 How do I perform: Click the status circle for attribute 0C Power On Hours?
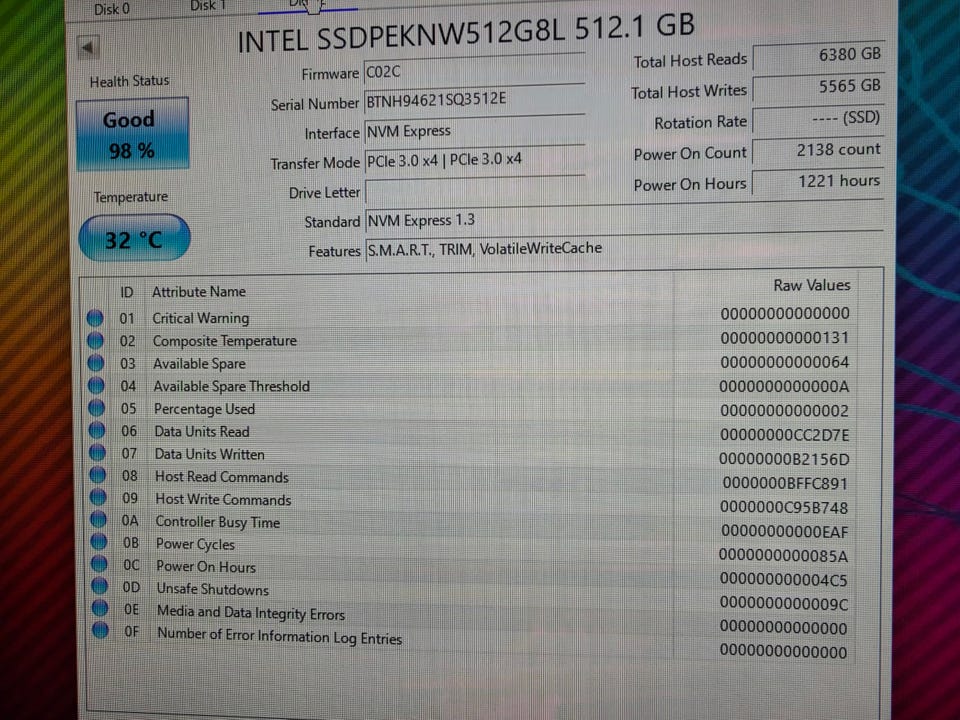coord(99,564)
